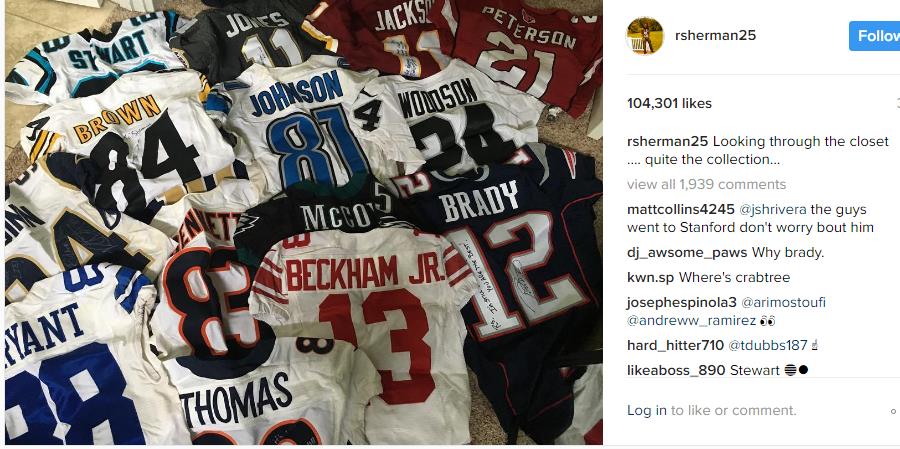Click the blue Follow button
The height and width of the screenshot is (449, 900).
coord(875,36)
